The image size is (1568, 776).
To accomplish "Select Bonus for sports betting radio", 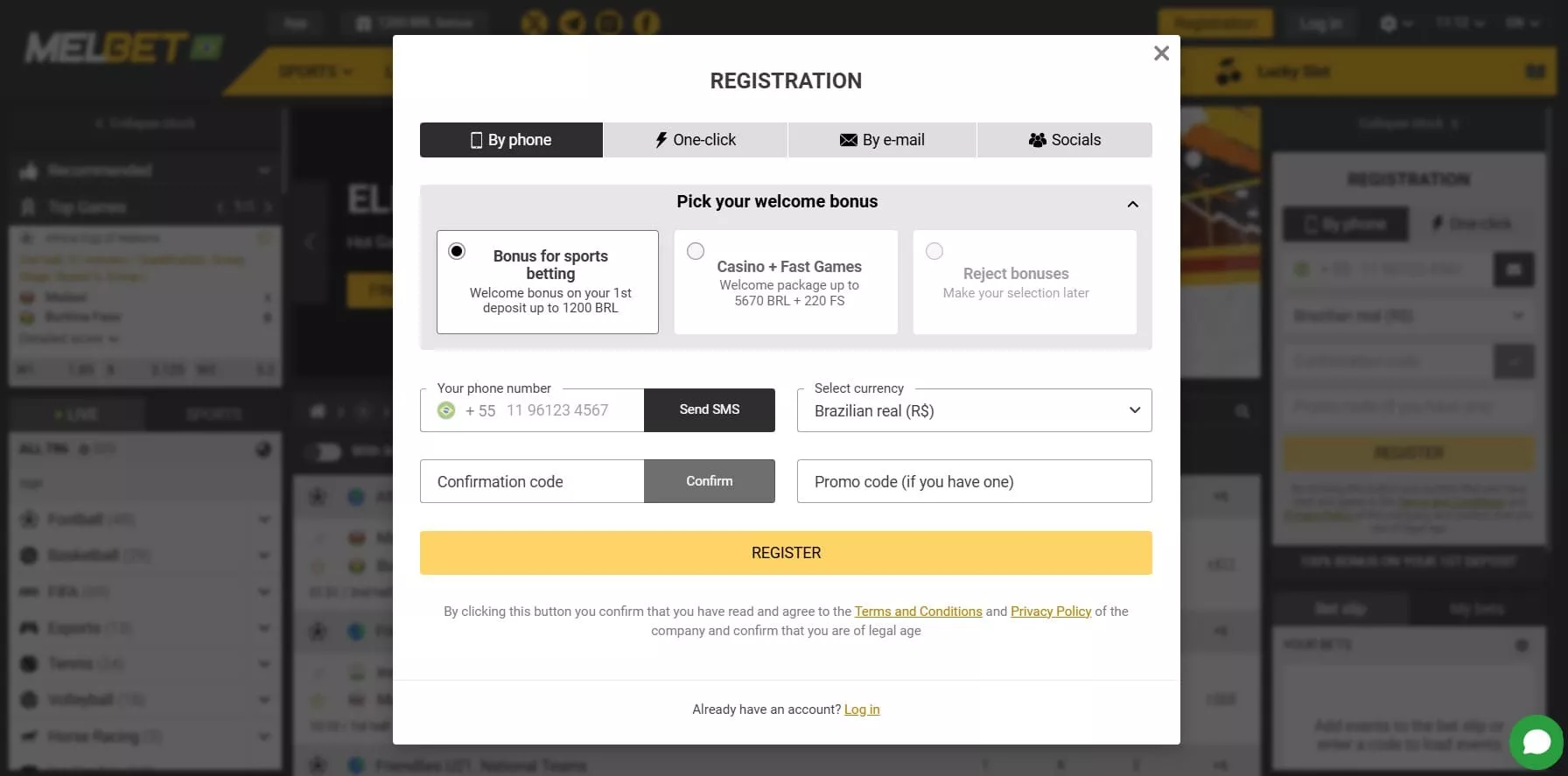I will [457, 251].
